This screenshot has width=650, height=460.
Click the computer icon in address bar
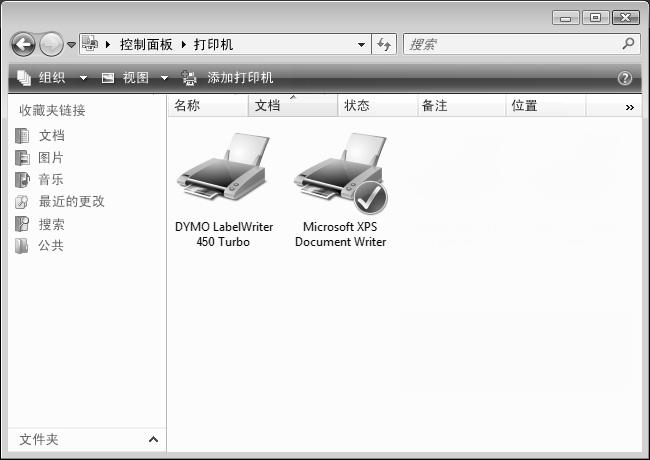[90, 44]
